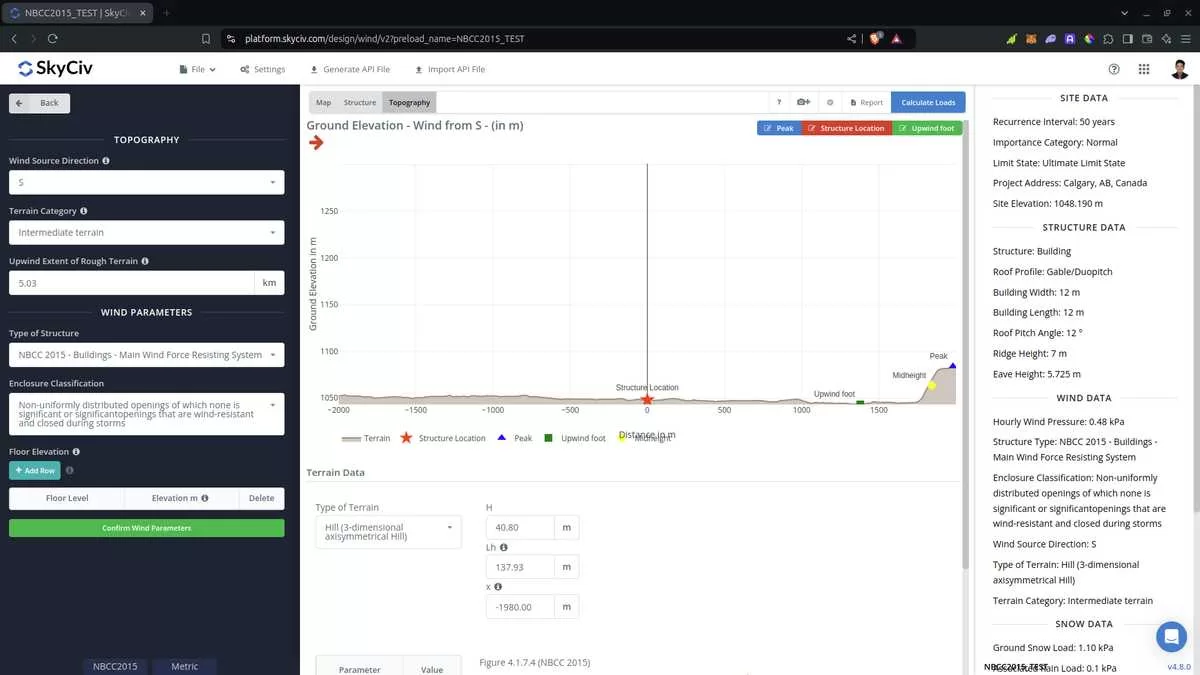Image resolution: width=1200 pixels, height=675 pixels.
Task: Open the Type of Terrain dropdown
Action: [x=388, y=532]
